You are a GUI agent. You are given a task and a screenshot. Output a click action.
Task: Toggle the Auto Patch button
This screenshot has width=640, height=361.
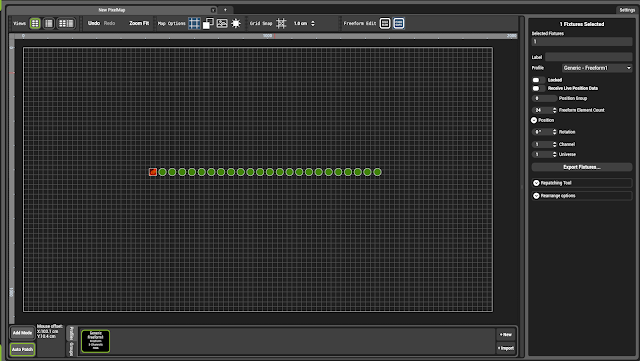tap(22, 350)
